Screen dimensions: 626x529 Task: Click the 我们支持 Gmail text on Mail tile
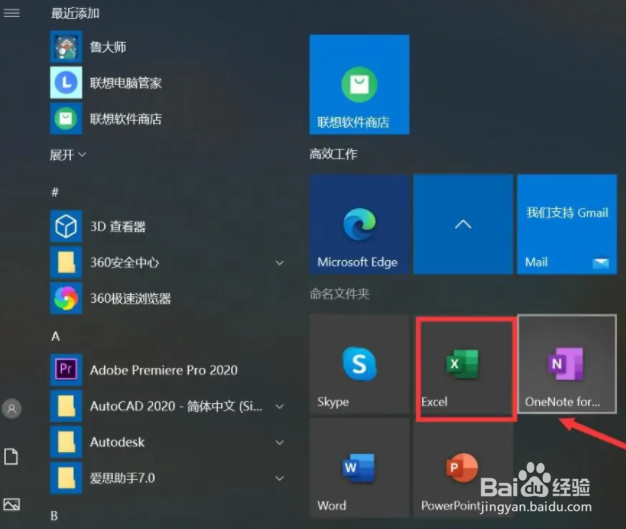pyautogui.click(x=567, y=212)
